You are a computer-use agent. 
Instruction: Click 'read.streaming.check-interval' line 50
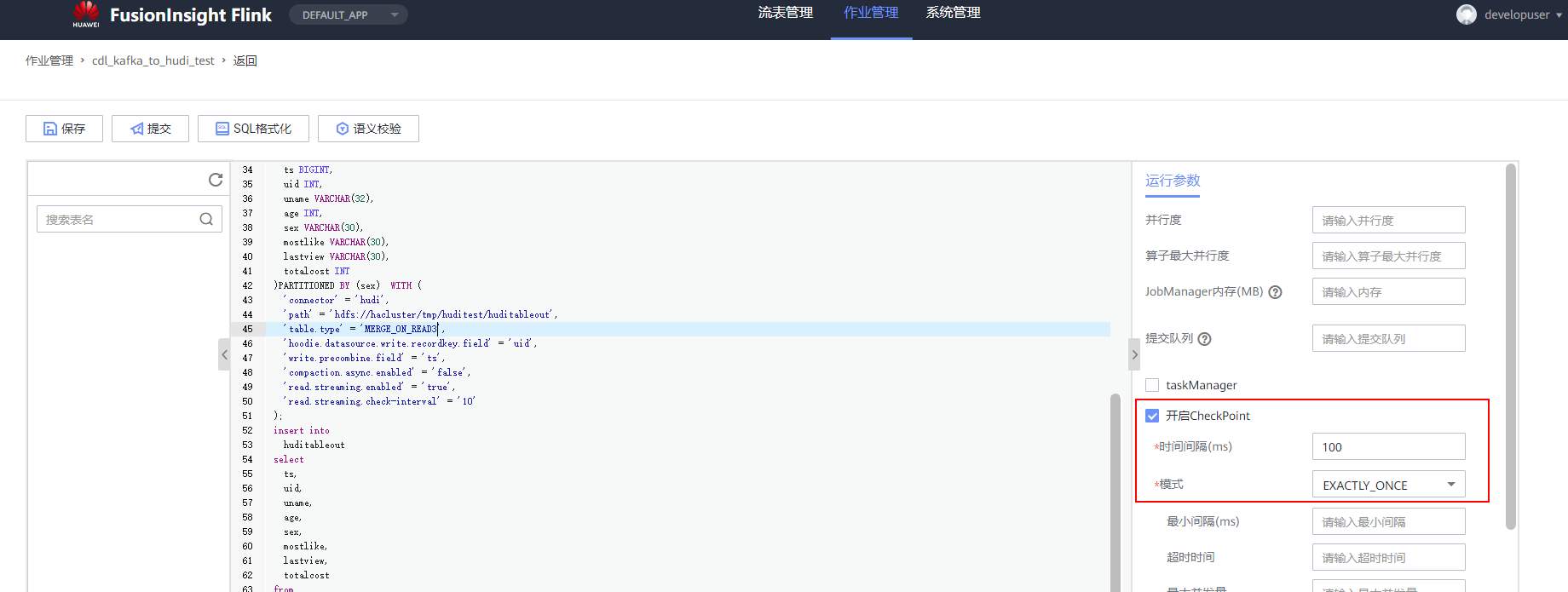(x=379, y=401)
